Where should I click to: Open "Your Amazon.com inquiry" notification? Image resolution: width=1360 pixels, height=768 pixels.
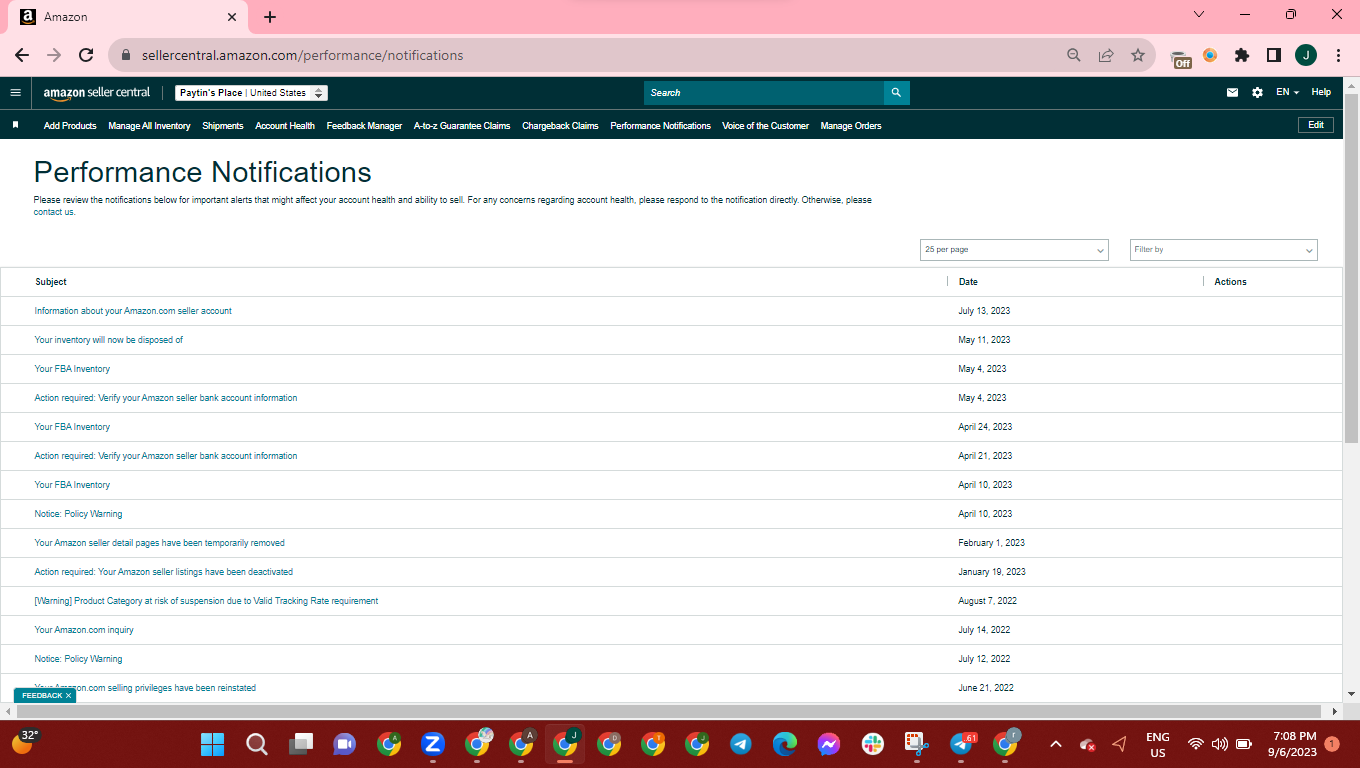click(84, 630)
